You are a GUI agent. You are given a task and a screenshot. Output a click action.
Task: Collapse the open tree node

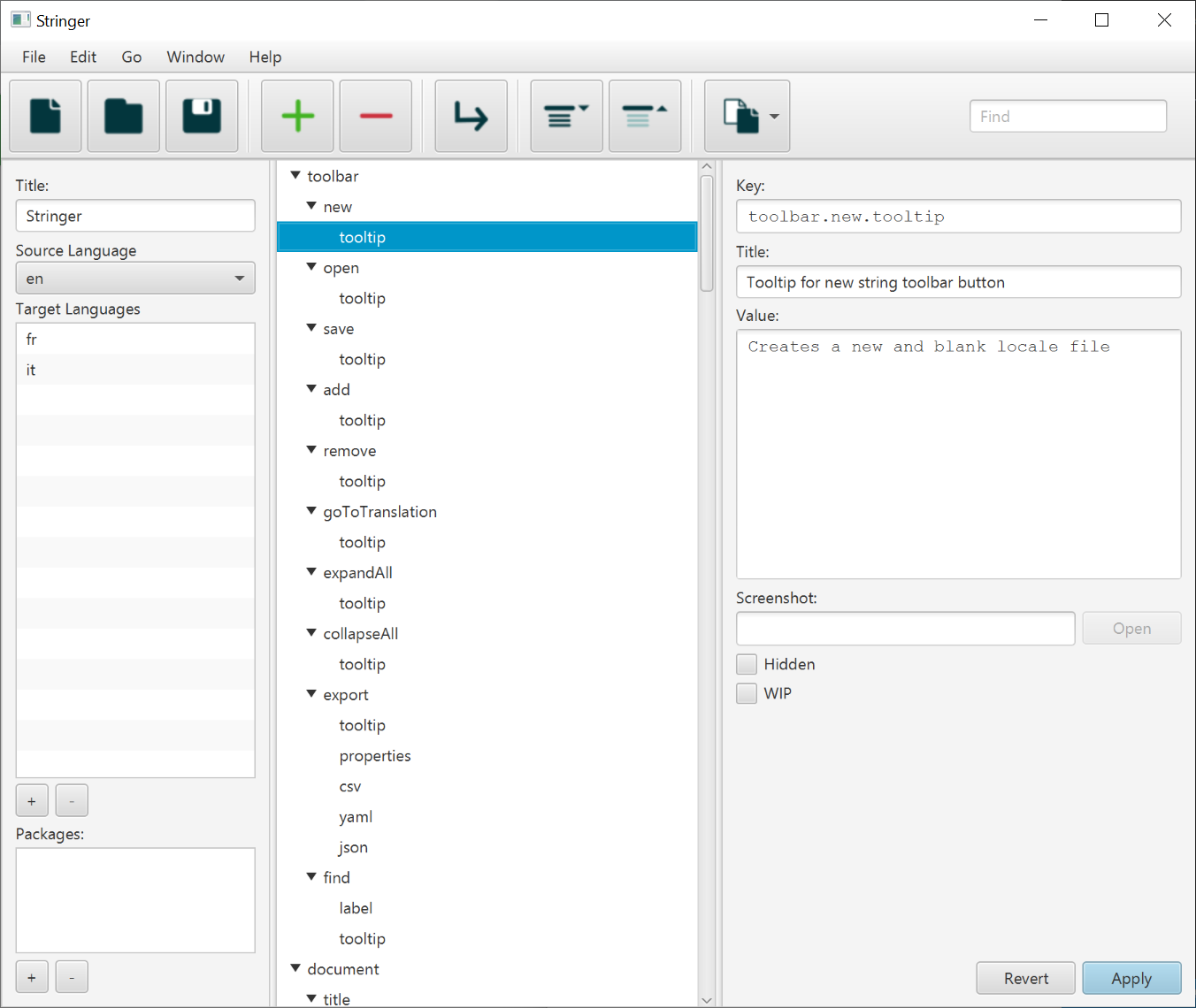click(x=311, y=267)
